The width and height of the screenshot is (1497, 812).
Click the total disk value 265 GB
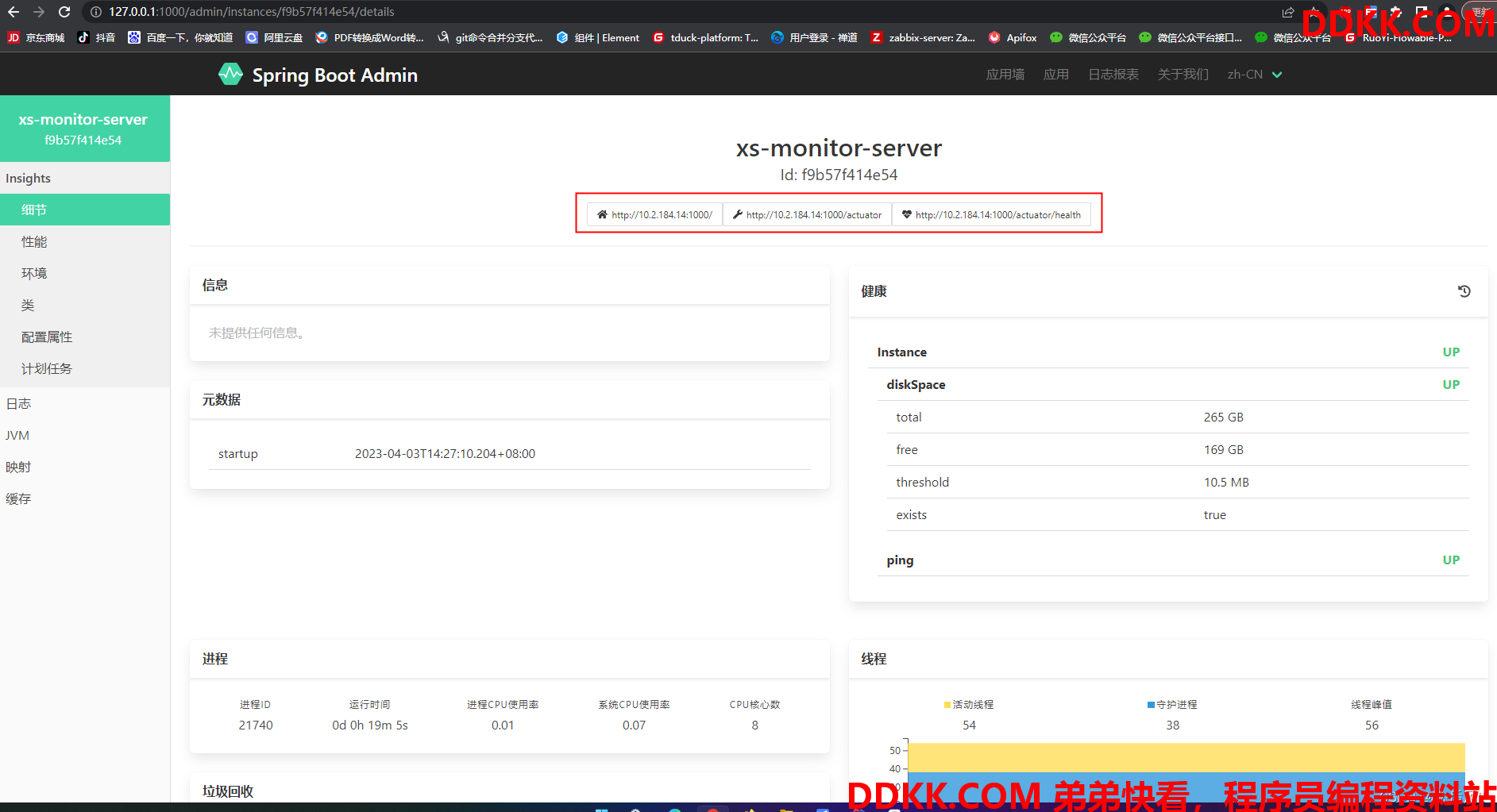point(1224,417)
